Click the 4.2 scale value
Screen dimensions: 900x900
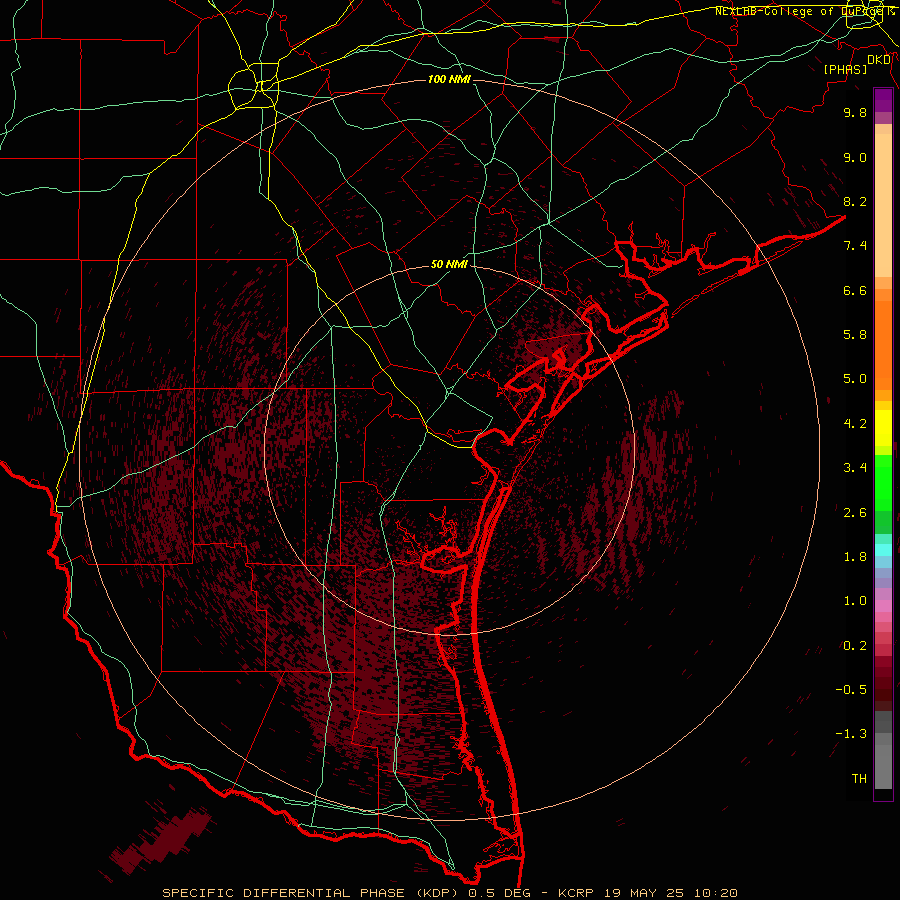(x=855, y=424)
